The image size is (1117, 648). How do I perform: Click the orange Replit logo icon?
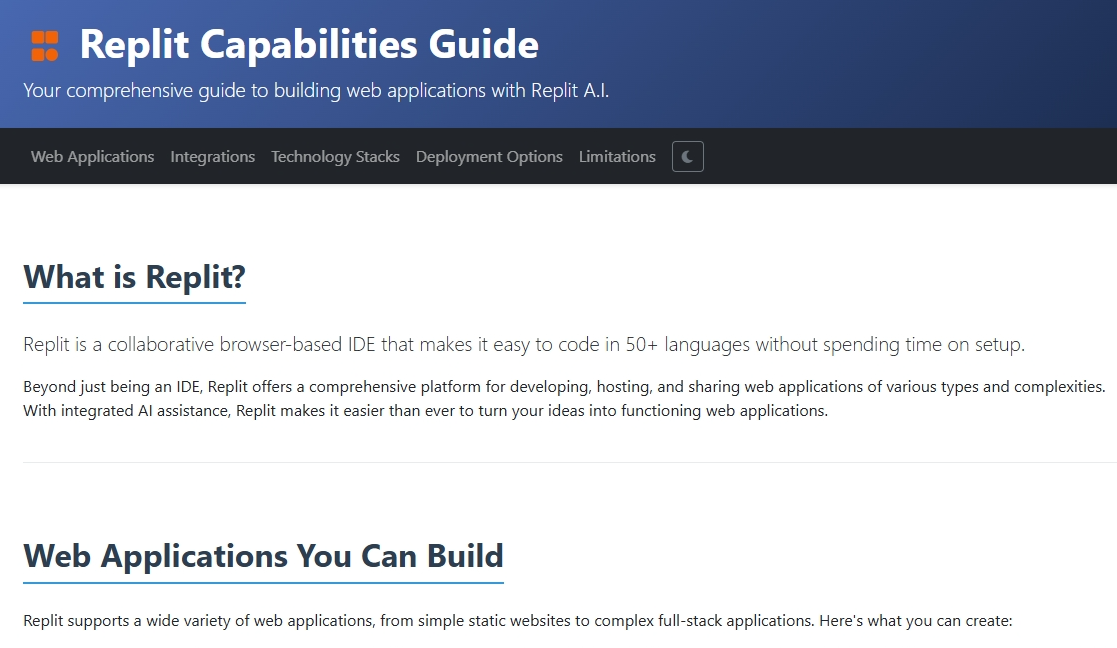pyautogui.click(x=45, y=46)
